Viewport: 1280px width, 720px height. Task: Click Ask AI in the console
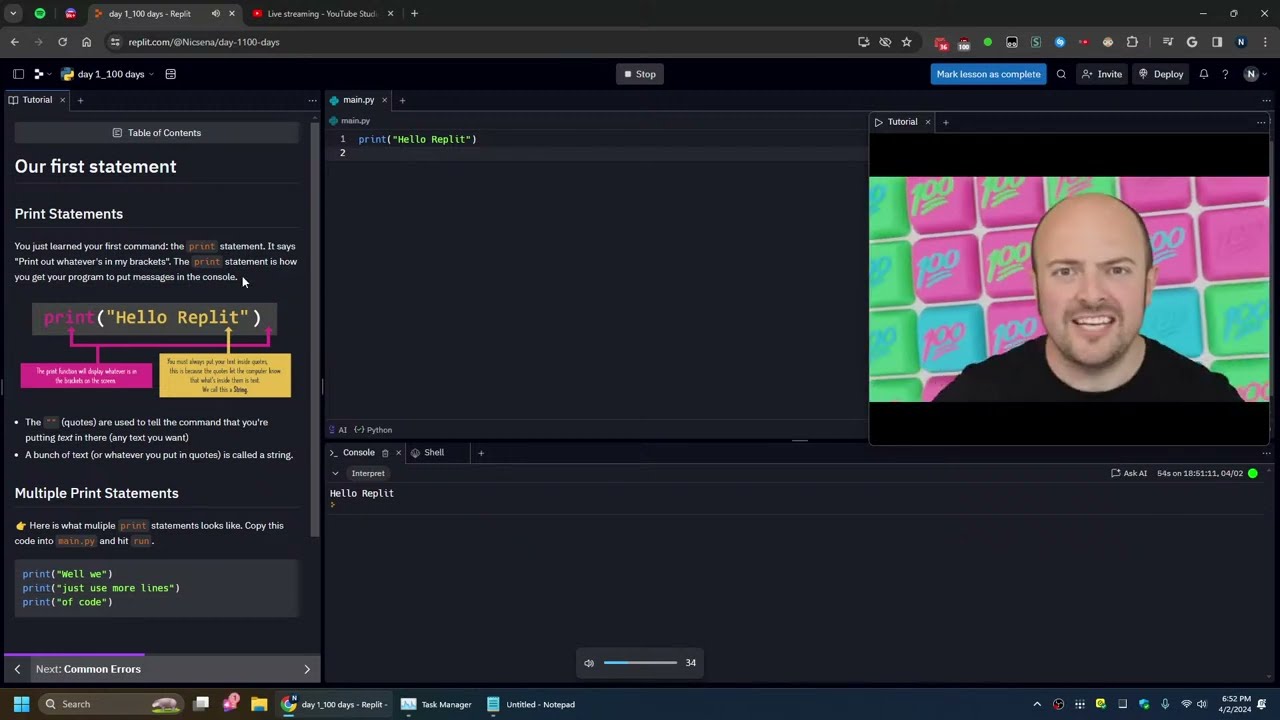click(x=1129, y=473)
